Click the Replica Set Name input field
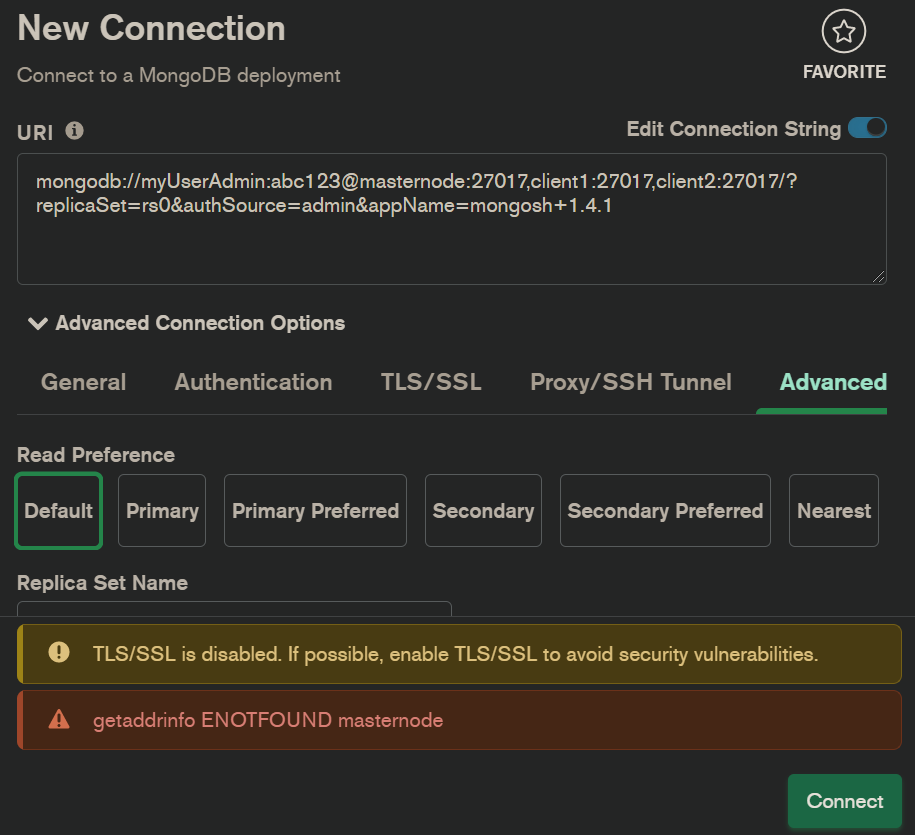Viewport: 915px width, 835px height. point(234,609)
